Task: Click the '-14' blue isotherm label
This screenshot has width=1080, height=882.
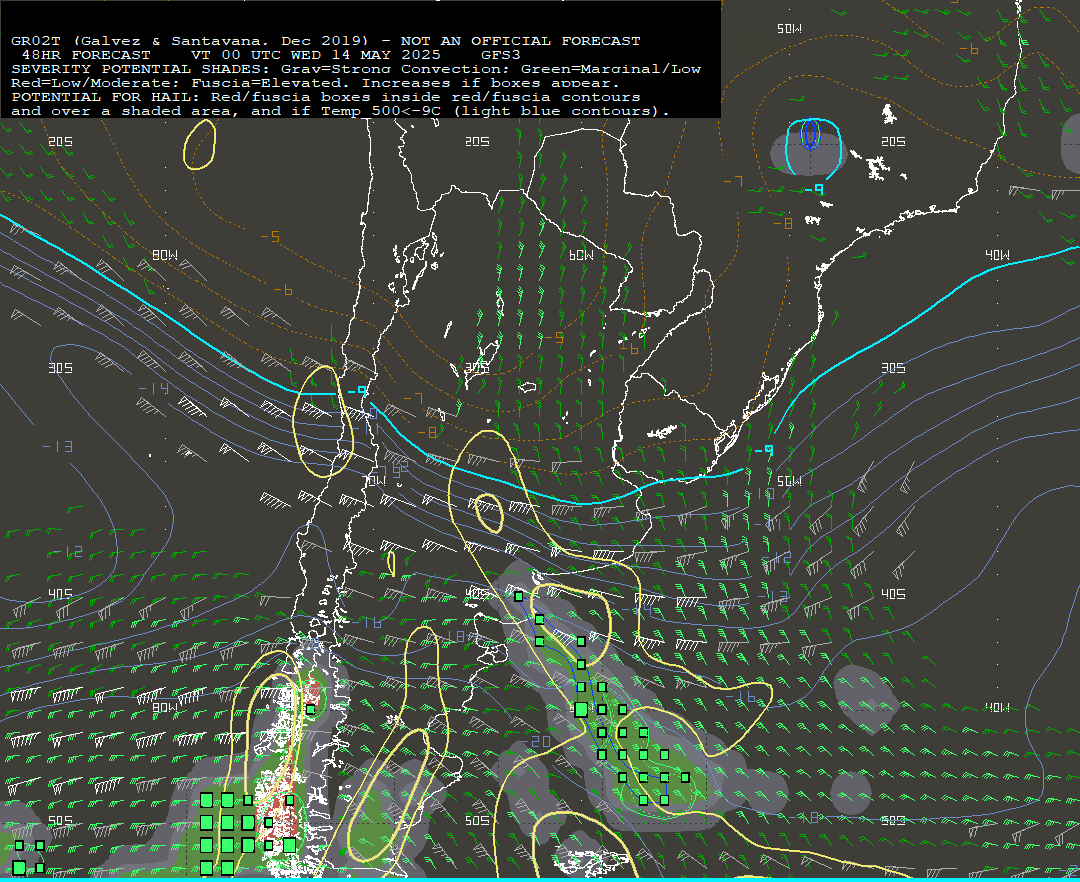Action: pyautogui.click(x=154, y=389)
